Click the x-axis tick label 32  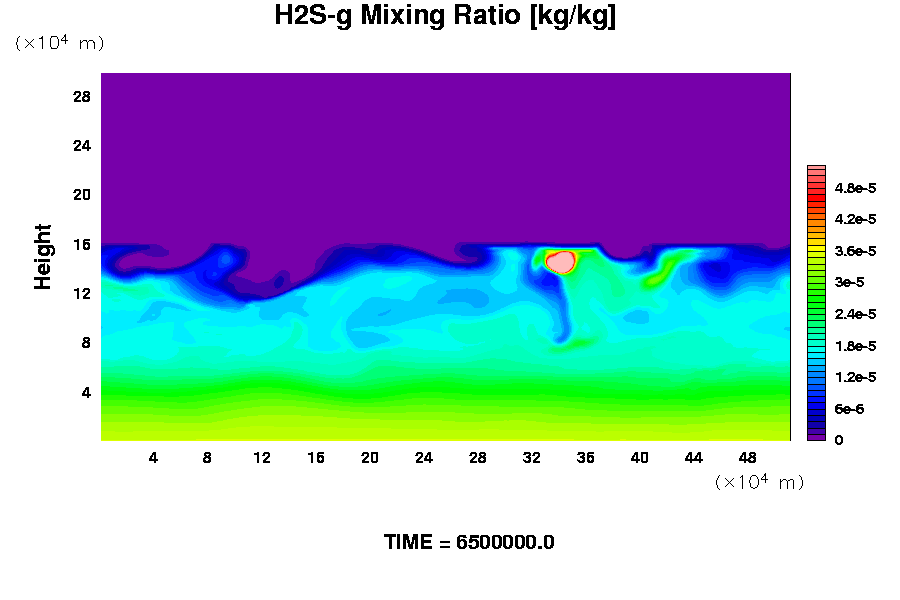point(531,458)
